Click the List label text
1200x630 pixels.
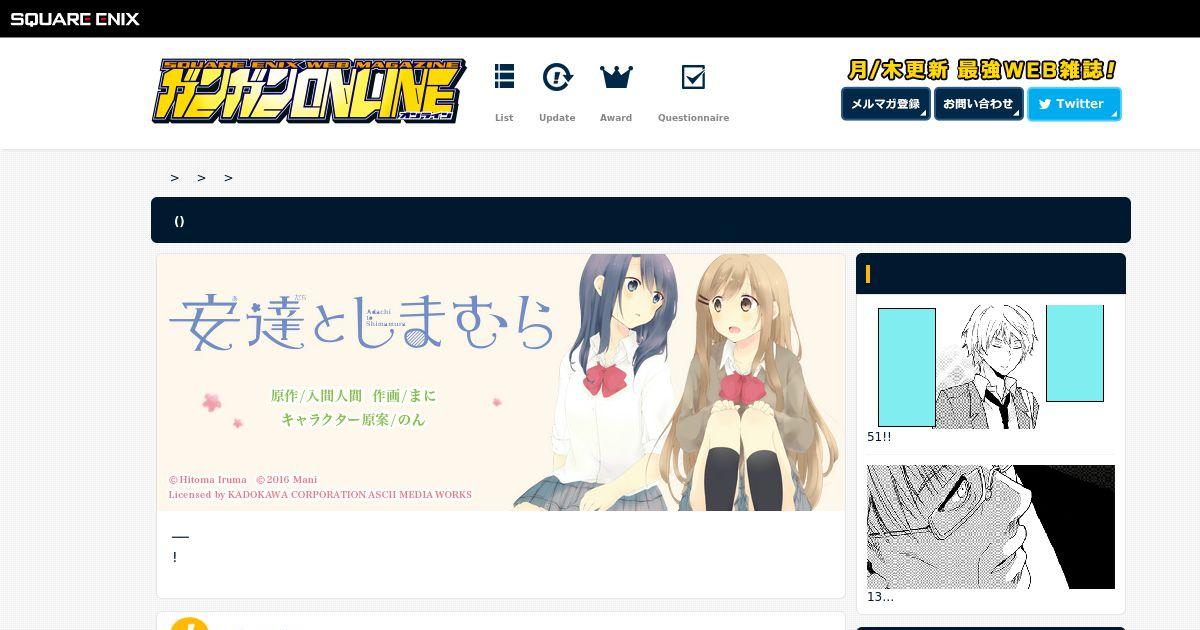pos(504,118)
